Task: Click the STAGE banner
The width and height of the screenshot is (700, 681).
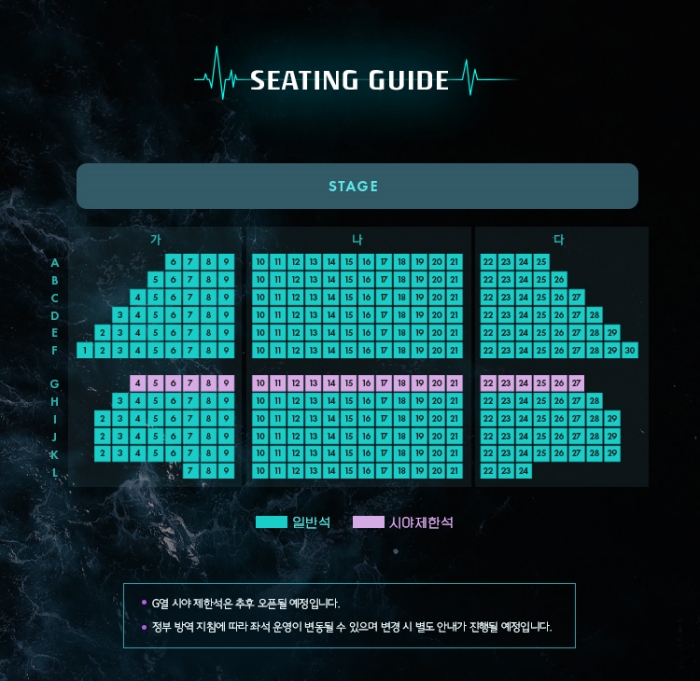Action: [x=357, y=186]
